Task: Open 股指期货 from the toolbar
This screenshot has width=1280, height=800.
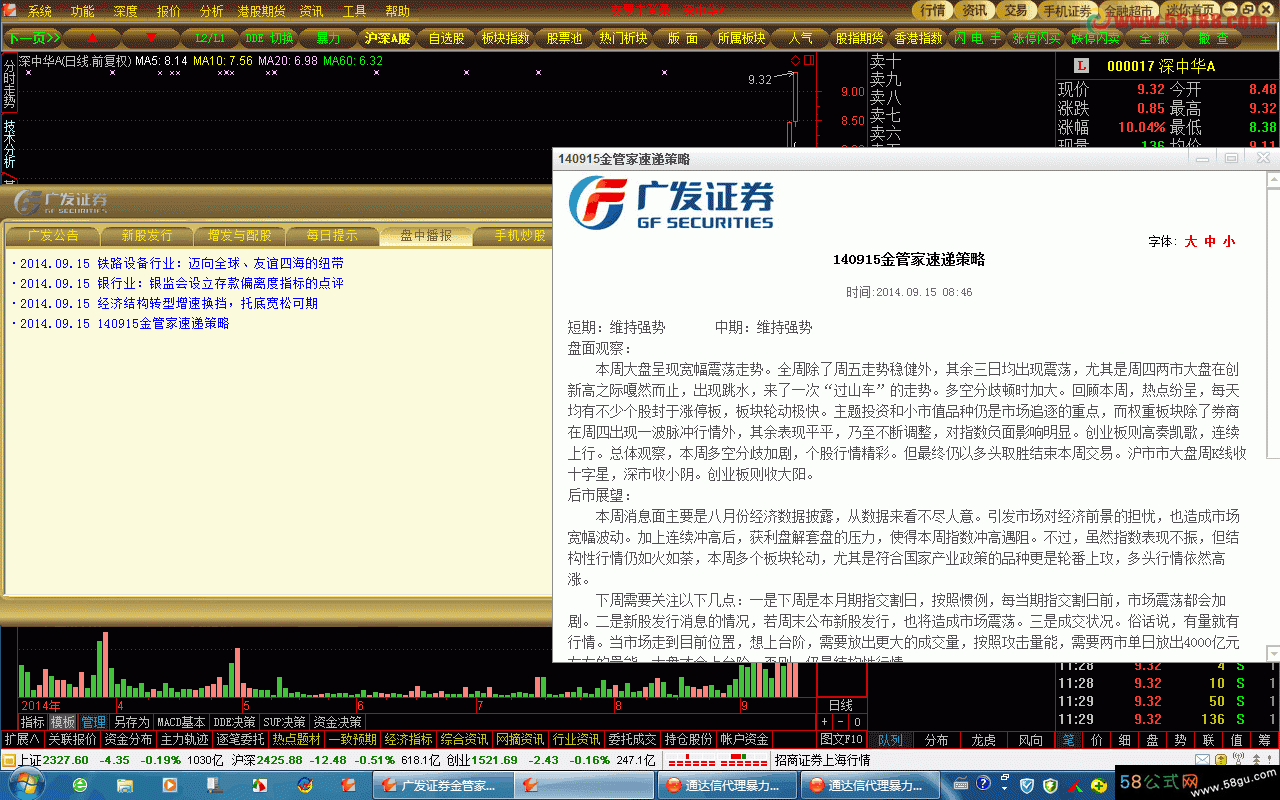Action: point(859,38)
